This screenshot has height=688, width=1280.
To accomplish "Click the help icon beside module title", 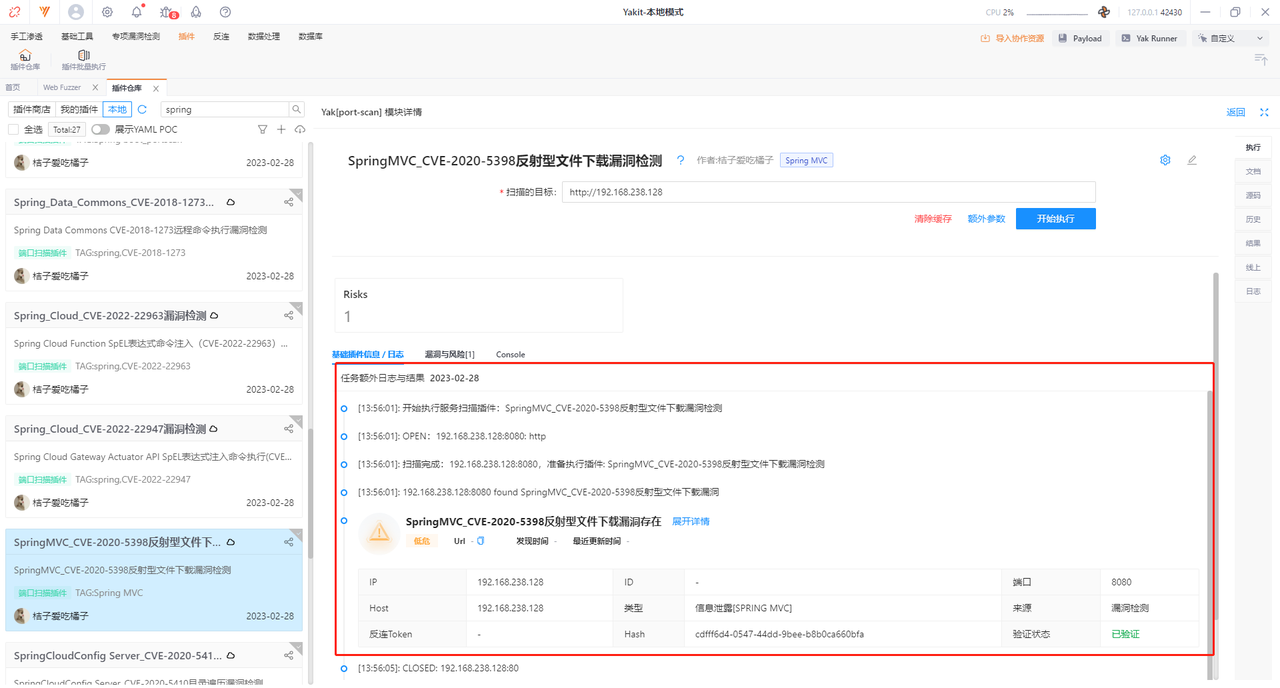I will [681, 160].
